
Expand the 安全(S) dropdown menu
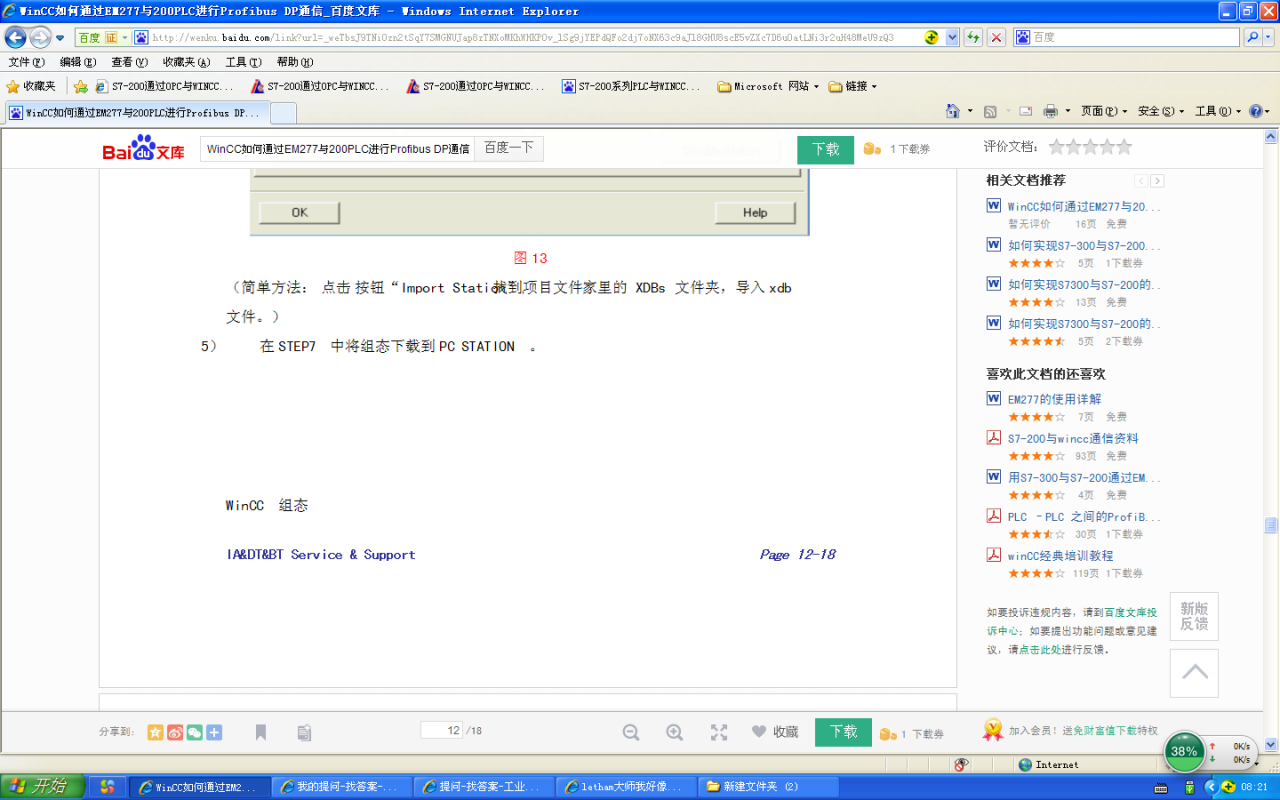point(1161,111)
